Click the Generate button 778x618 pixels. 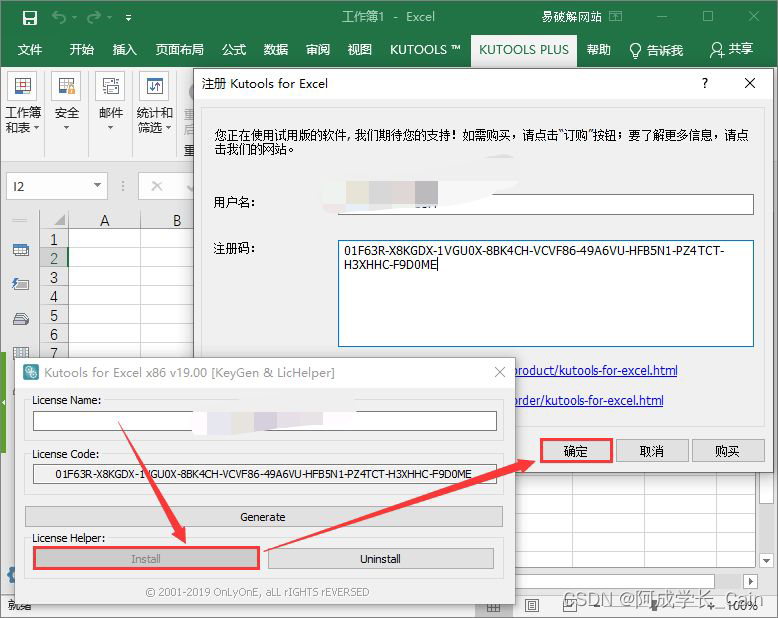pos(263,517)
